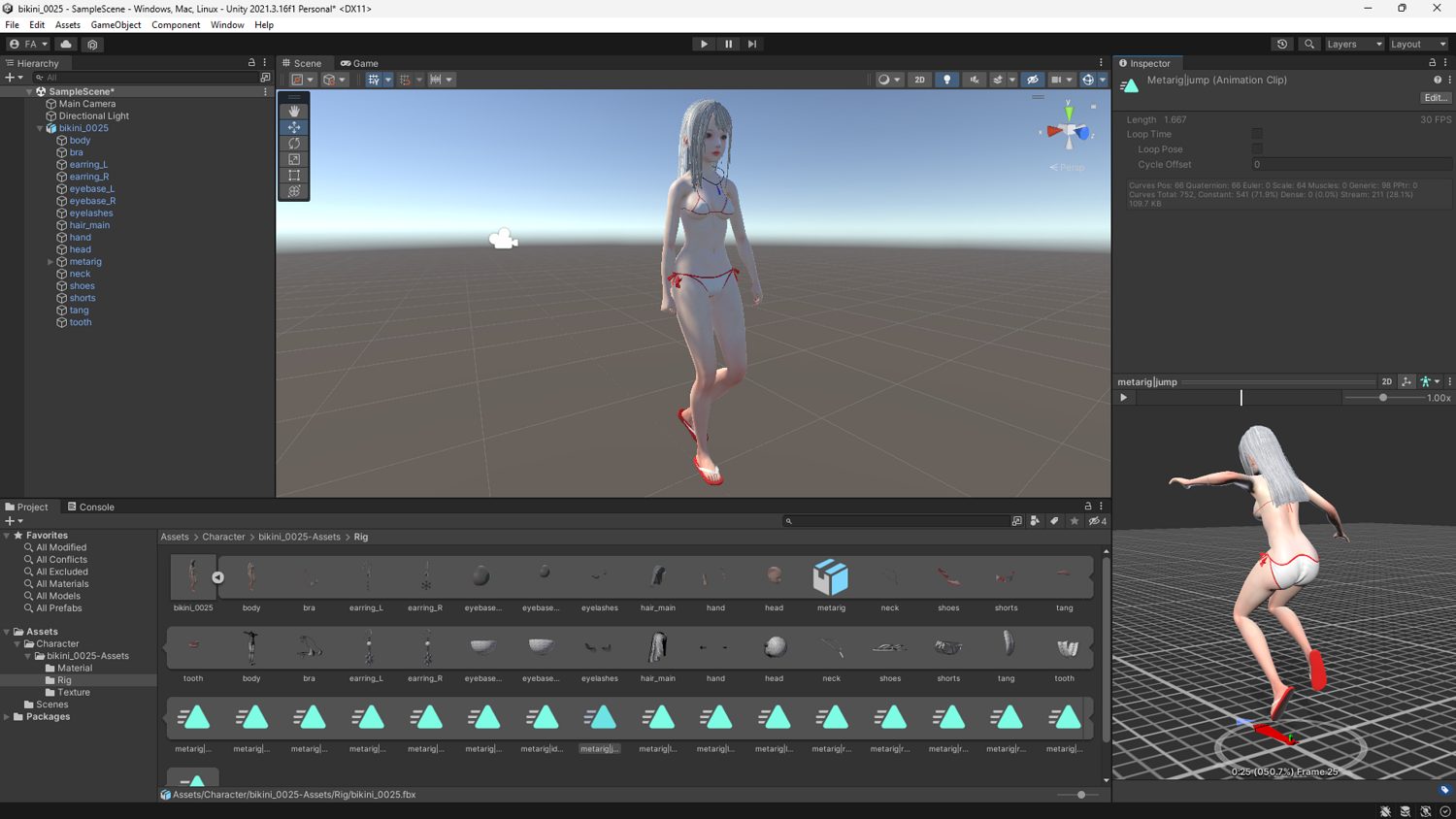Image resolution: width=1456 pixels, height=819 pixels.
Task: Open the Window menu
Action: tap(227, 25)
